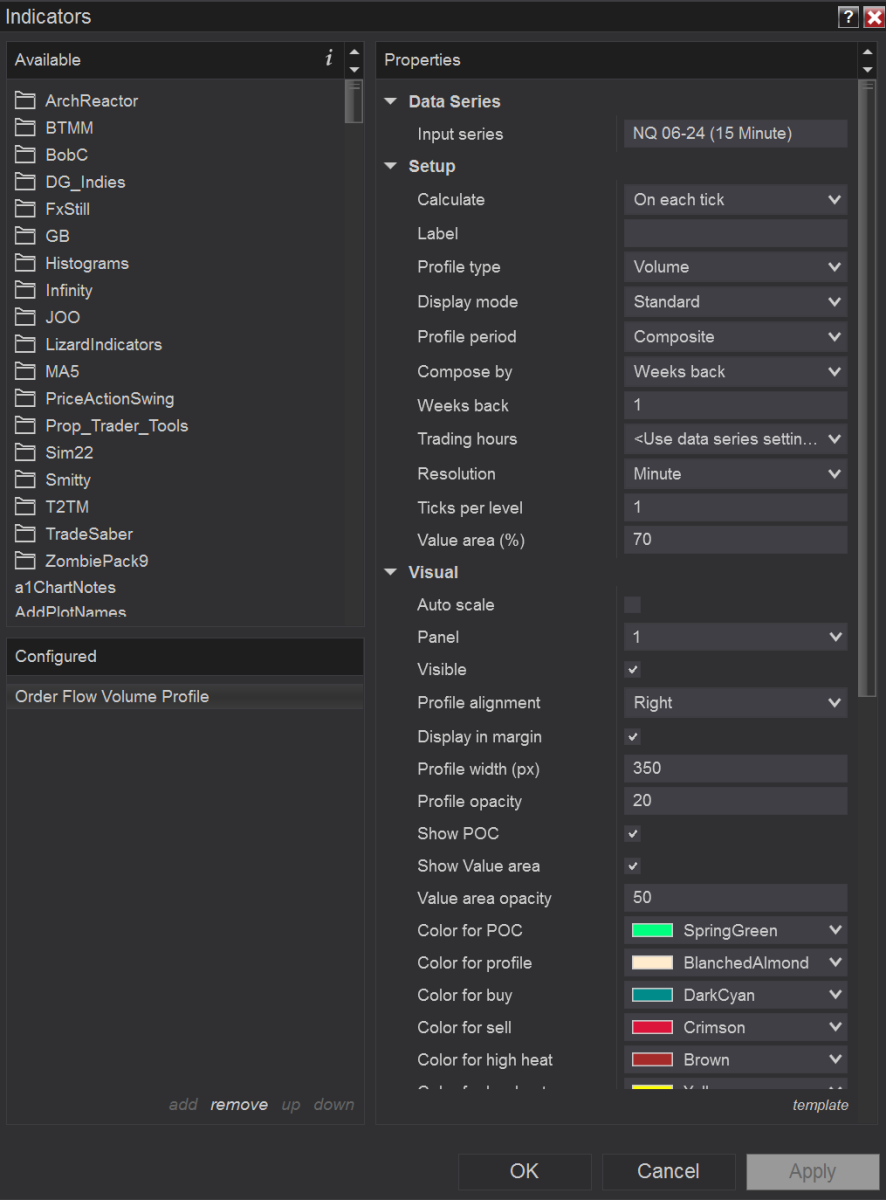
Task: Select a1ChartNotes indicator in the list
Action: tap(65, 587)
